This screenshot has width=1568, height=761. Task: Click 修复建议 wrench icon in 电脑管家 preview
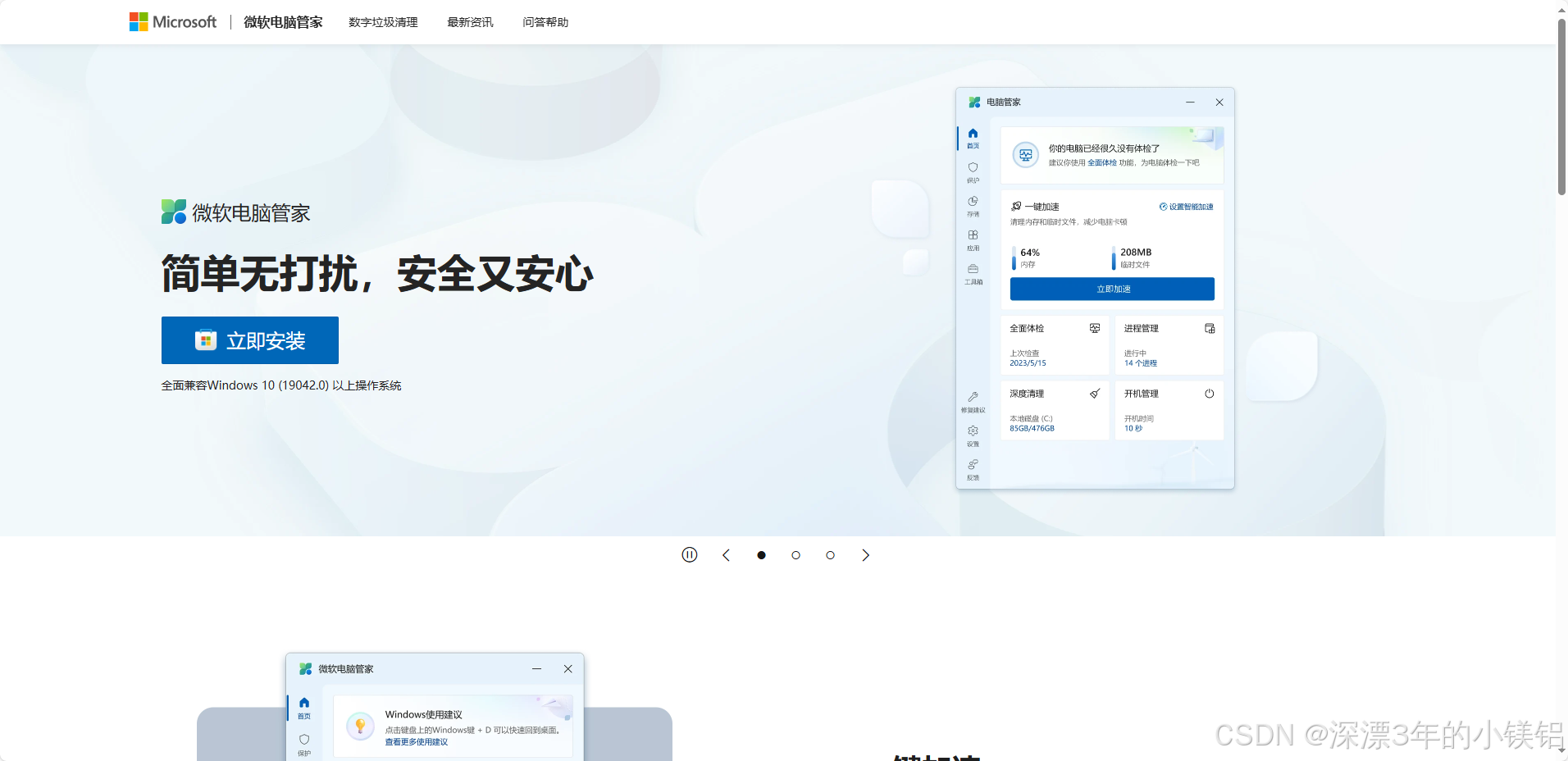point(973,397)
